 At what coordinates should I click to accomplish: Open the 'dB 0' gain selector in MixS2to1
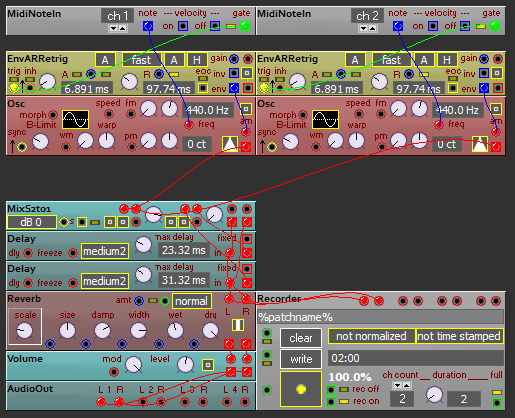32,222
